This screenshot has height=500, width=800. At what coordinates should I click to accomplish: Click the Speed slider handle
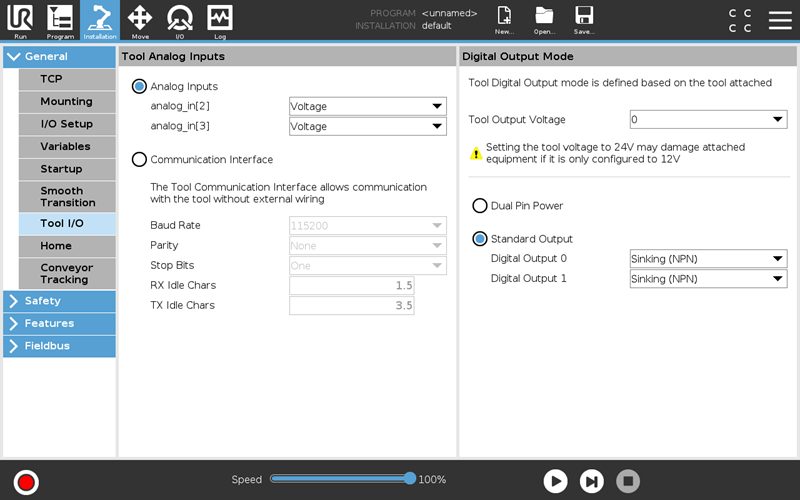click(x=410, y=479)
